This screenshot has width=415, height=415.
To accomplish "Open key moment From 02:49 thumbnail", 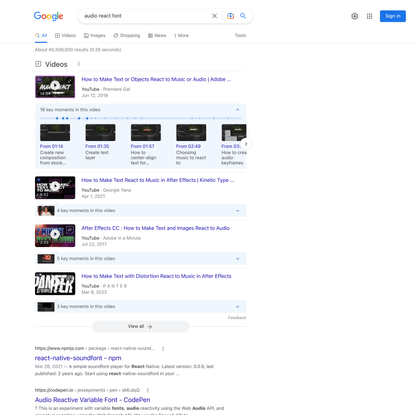I will pos(191,132).
